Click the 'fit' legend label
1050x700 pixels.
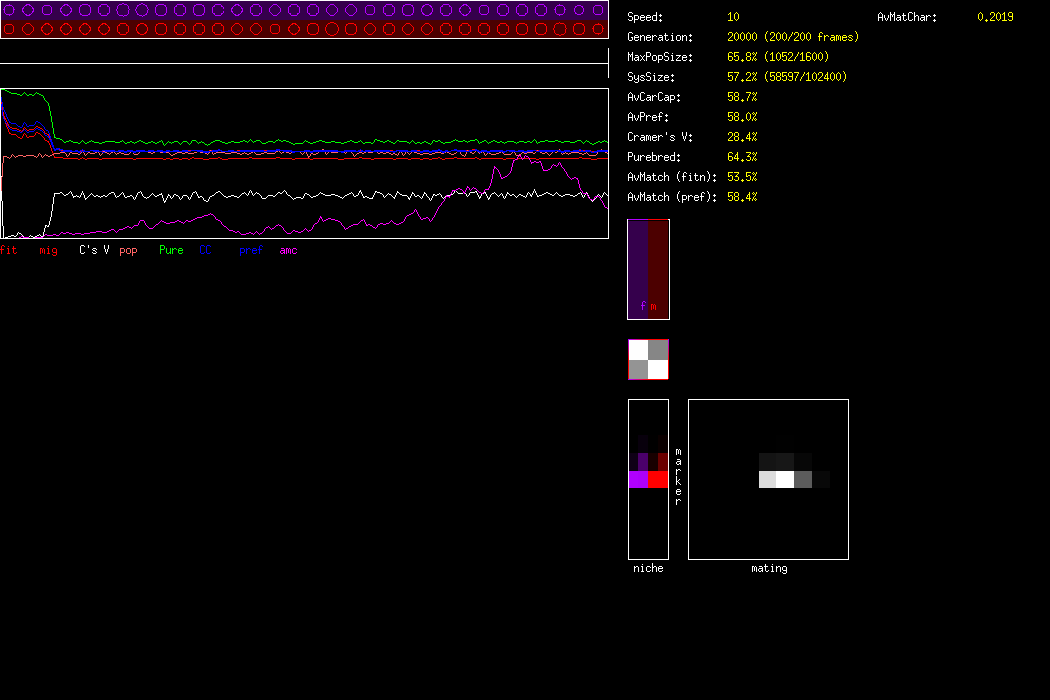coord(9,250)
